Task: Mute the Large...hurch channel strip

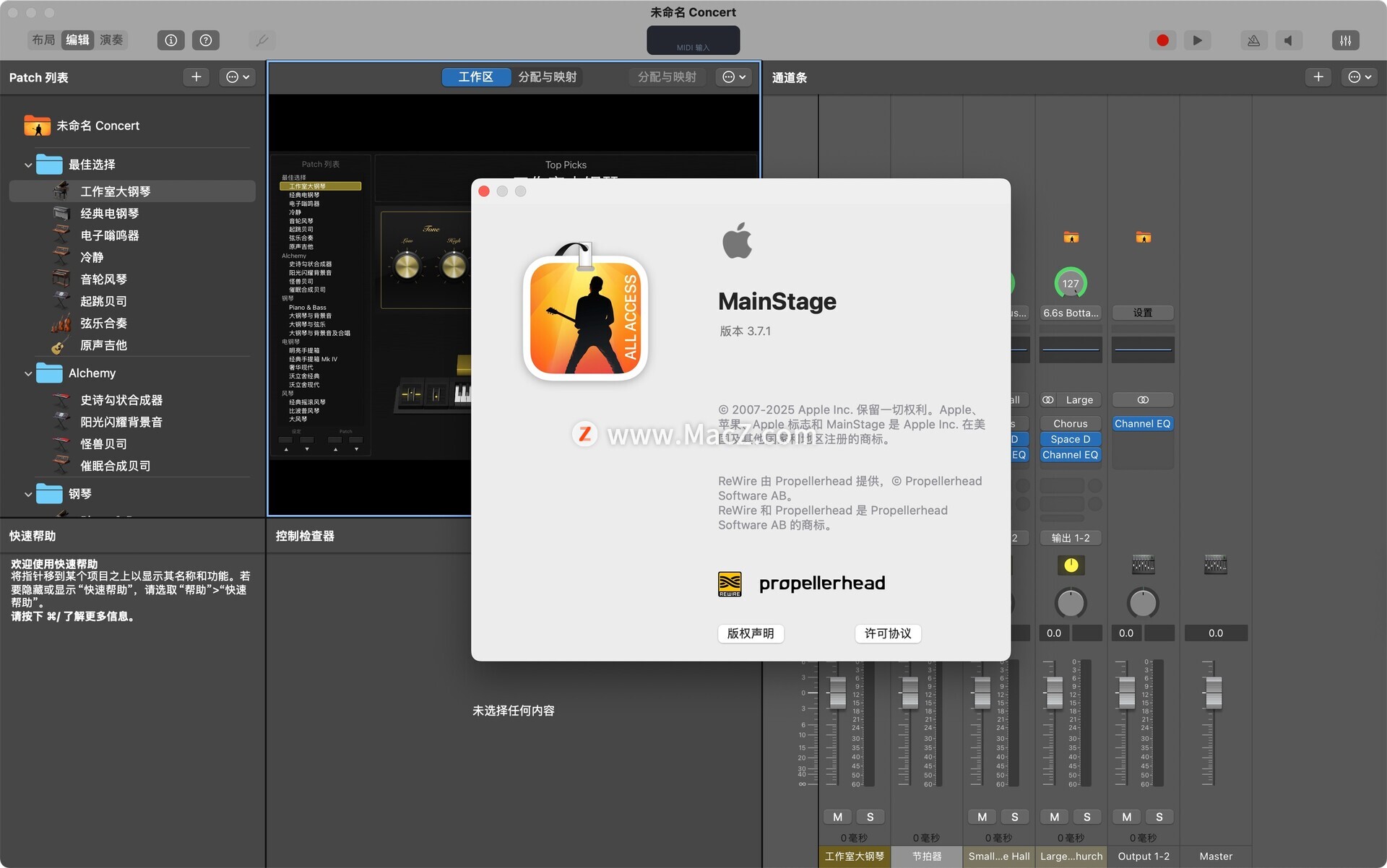Action: tap(1055, 817)
